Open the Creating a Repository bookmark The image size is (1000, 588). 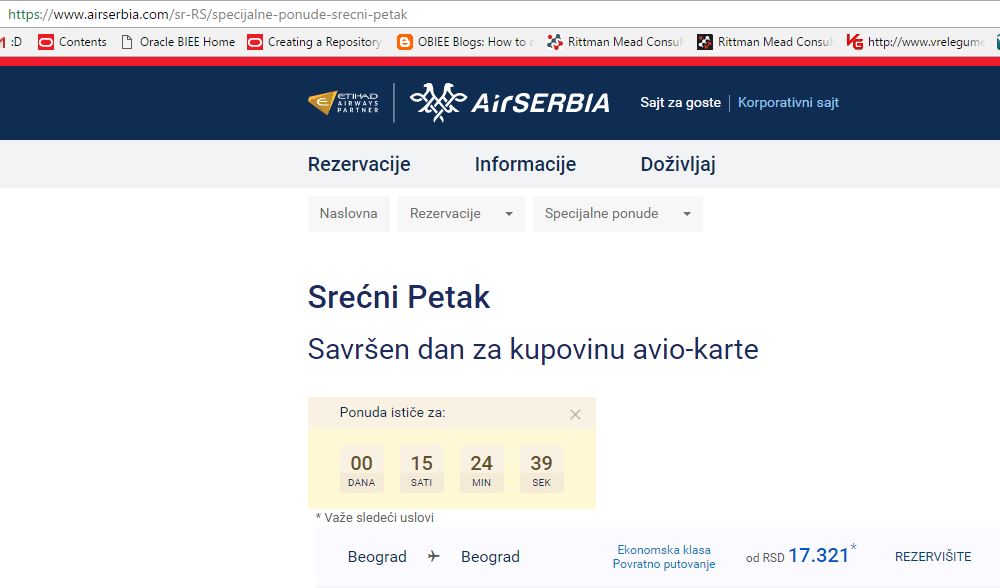point(314,42)
